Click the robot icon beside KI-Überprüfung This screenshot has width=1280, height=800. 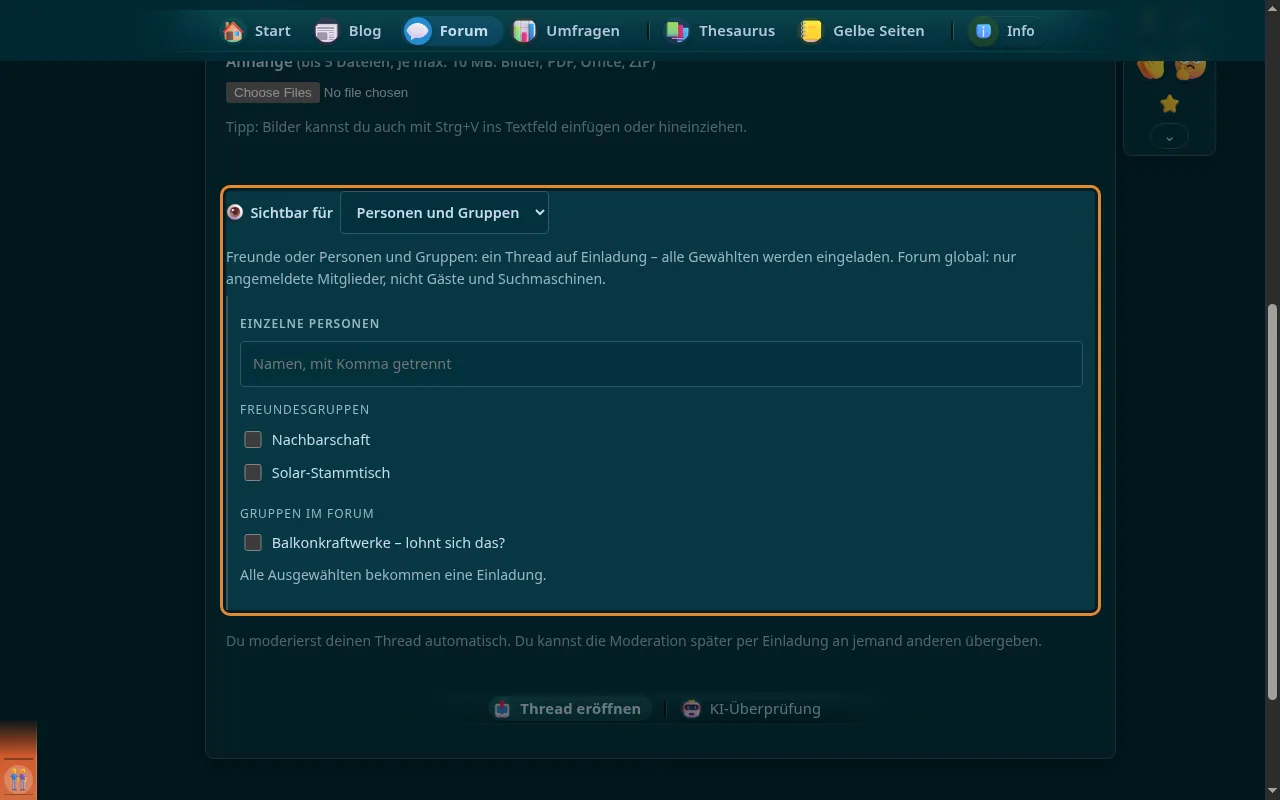691,709
